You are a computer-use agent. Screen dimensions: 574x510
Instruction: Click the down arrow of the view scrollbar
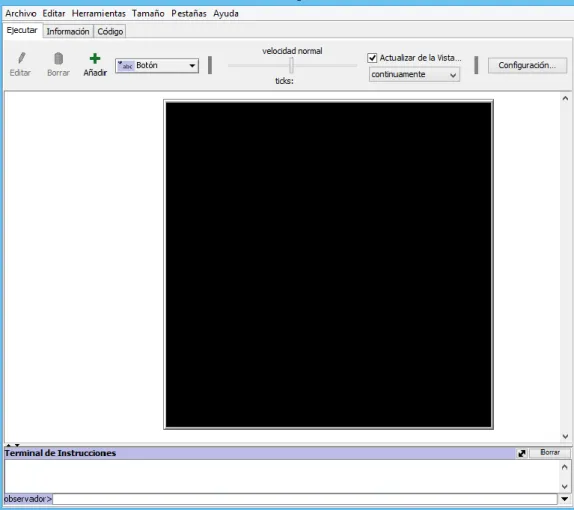point(565,436)
